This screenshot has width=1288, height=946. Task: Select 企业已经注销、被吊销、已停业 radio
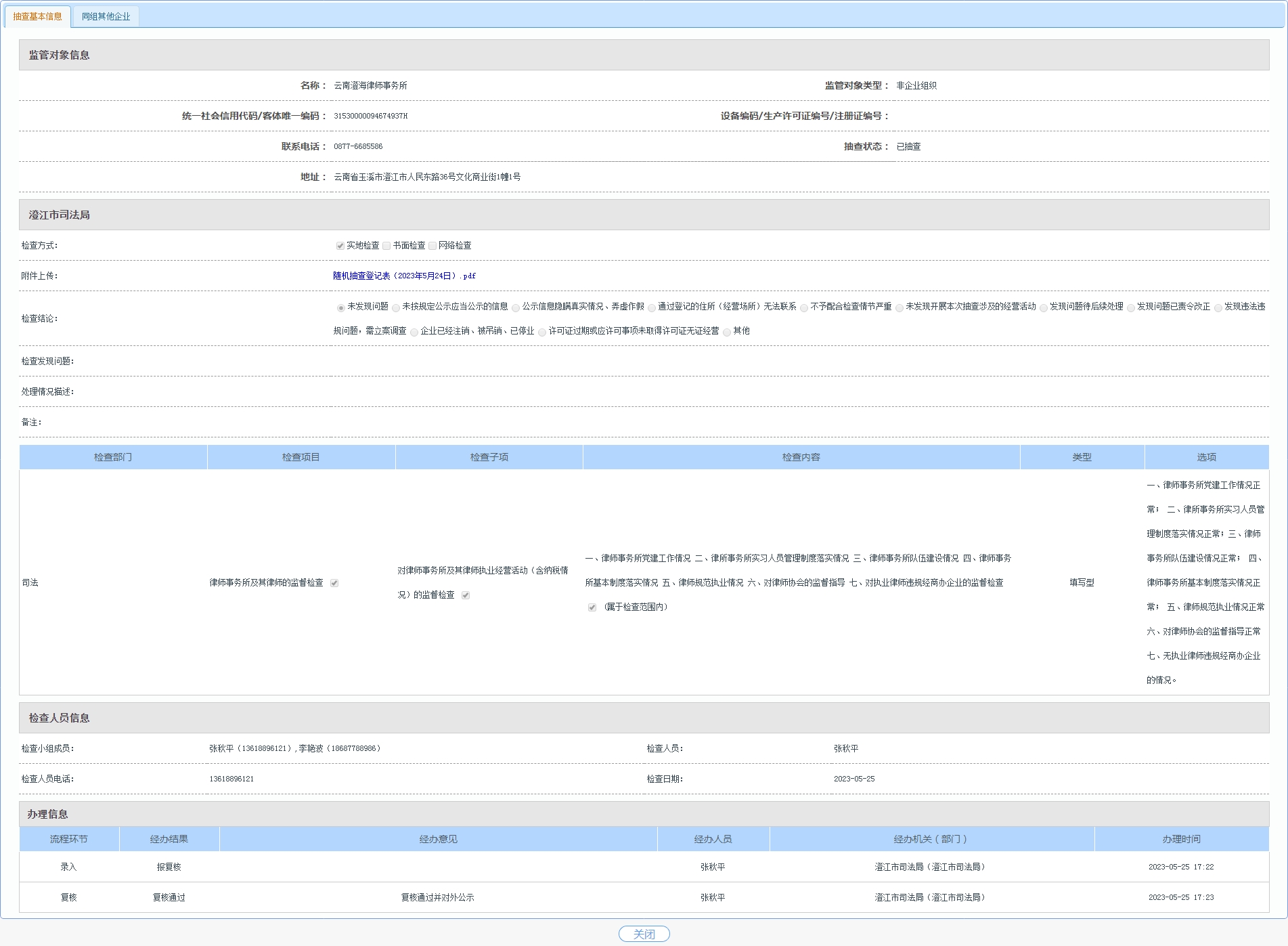414,332
